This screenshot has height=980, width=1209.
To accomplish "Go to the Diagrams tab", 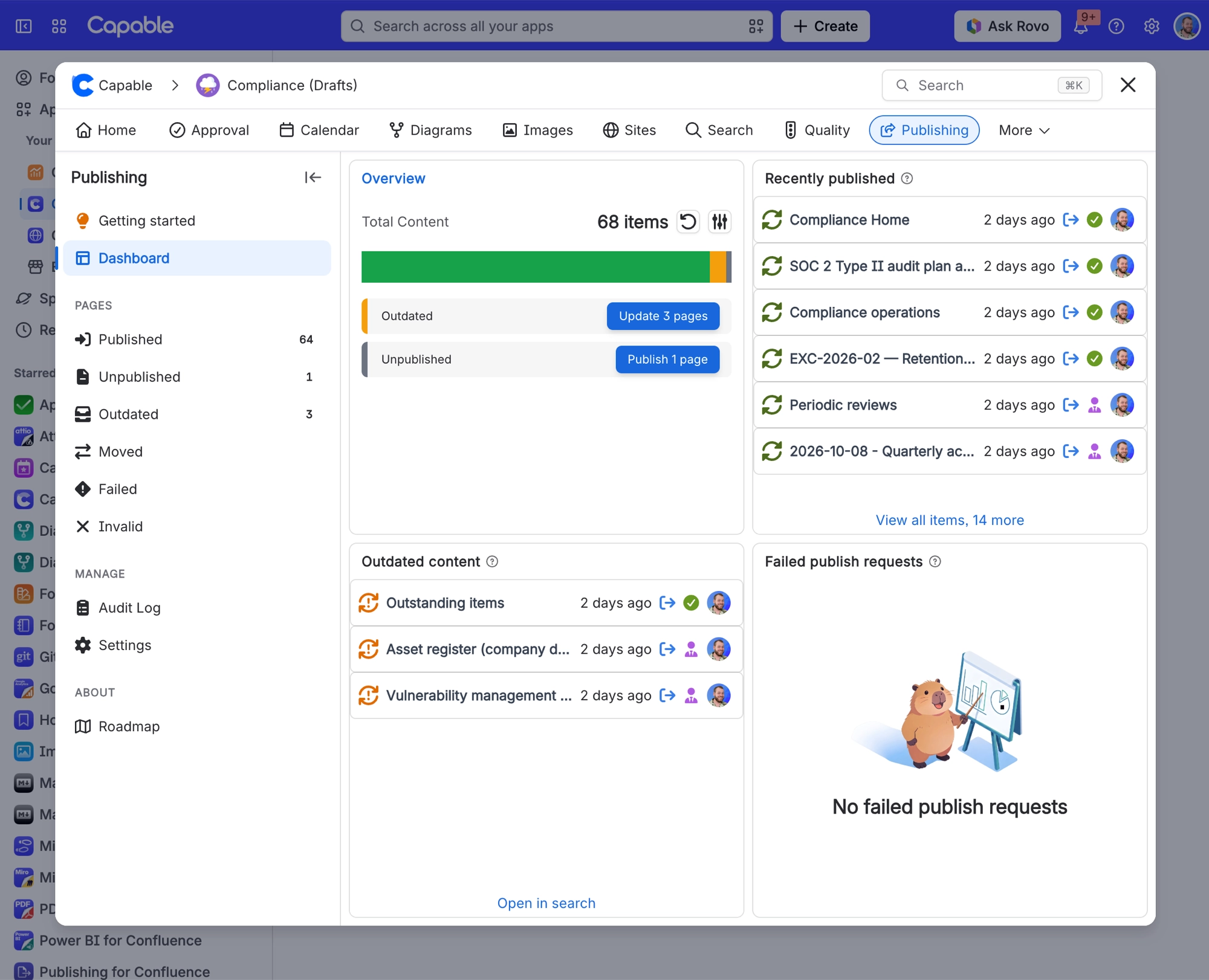I will click(430, 130).
